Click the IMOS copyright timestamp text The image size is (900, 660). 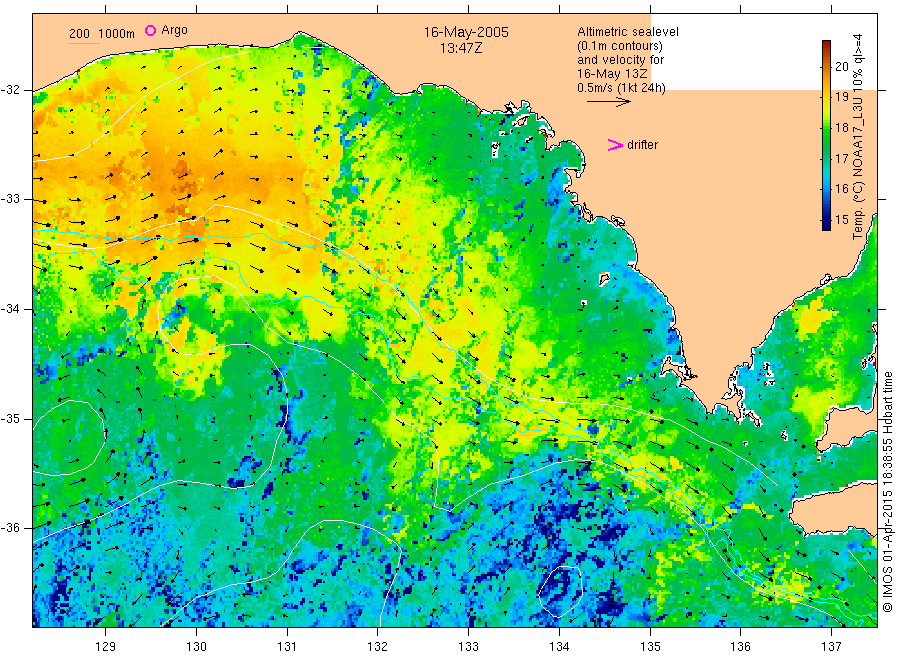tap(887, 491)
